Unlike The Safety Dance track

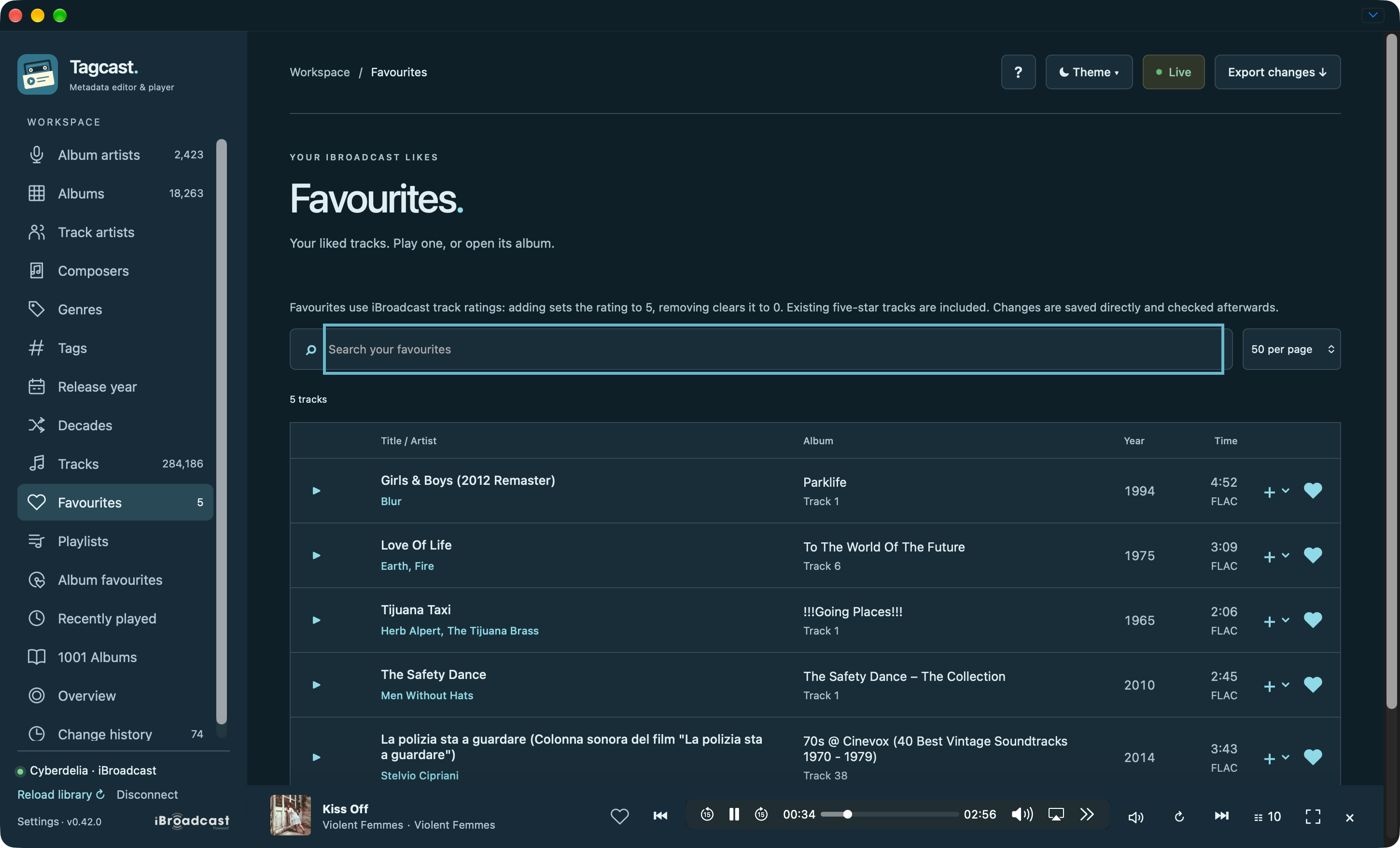(1313, 685)
